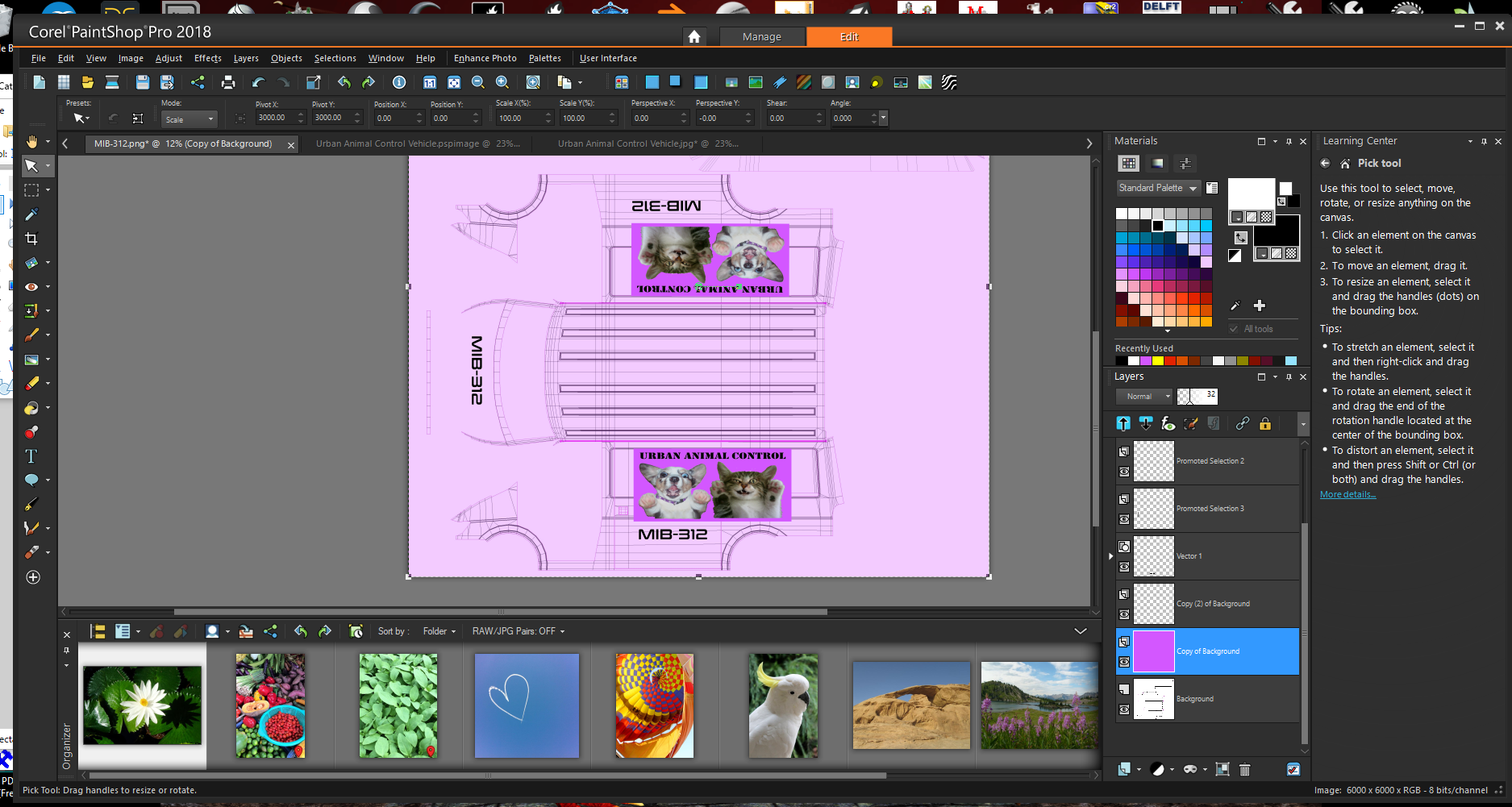Image resolution: width=1512 pixels, height=807 pixels.
Task: Open the Normal blend mode dropdown
Action: (1143, 397)
